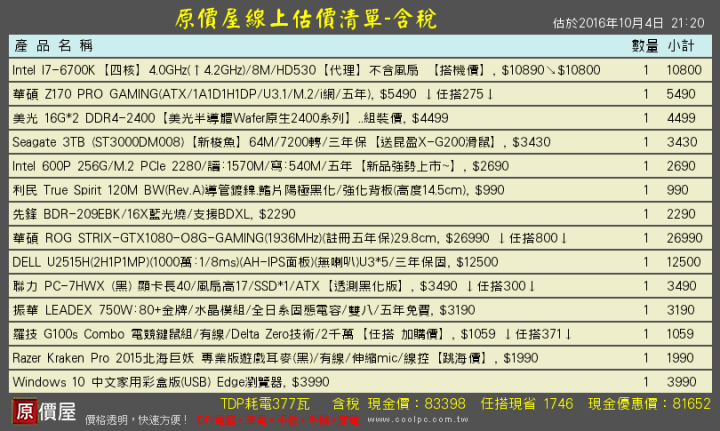
Task: Select the Seagate 3TB ST3000DM008 hard drive row
Action: click(360, 142)
